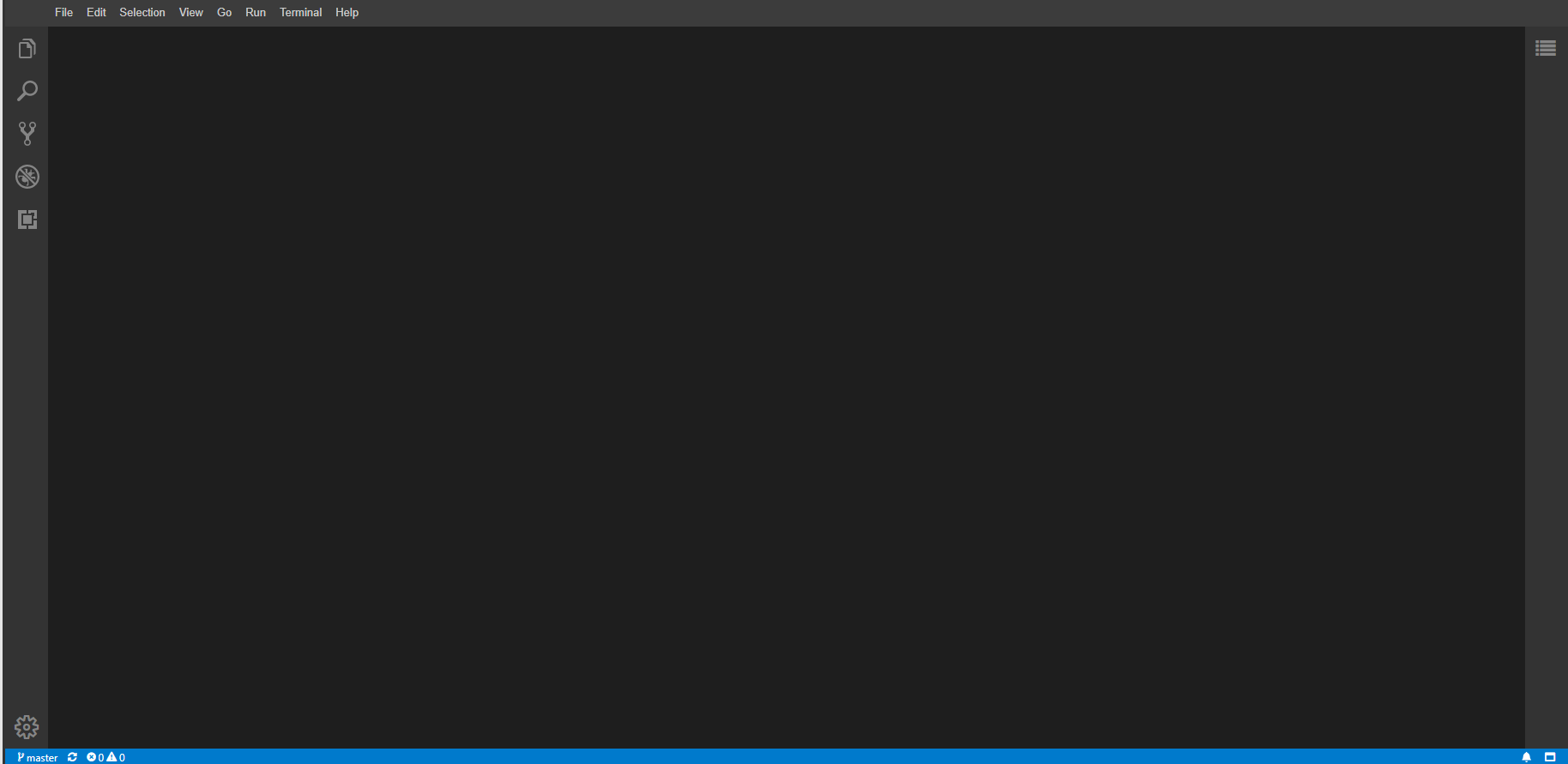Open the Debug view icon

coord(27,177)
